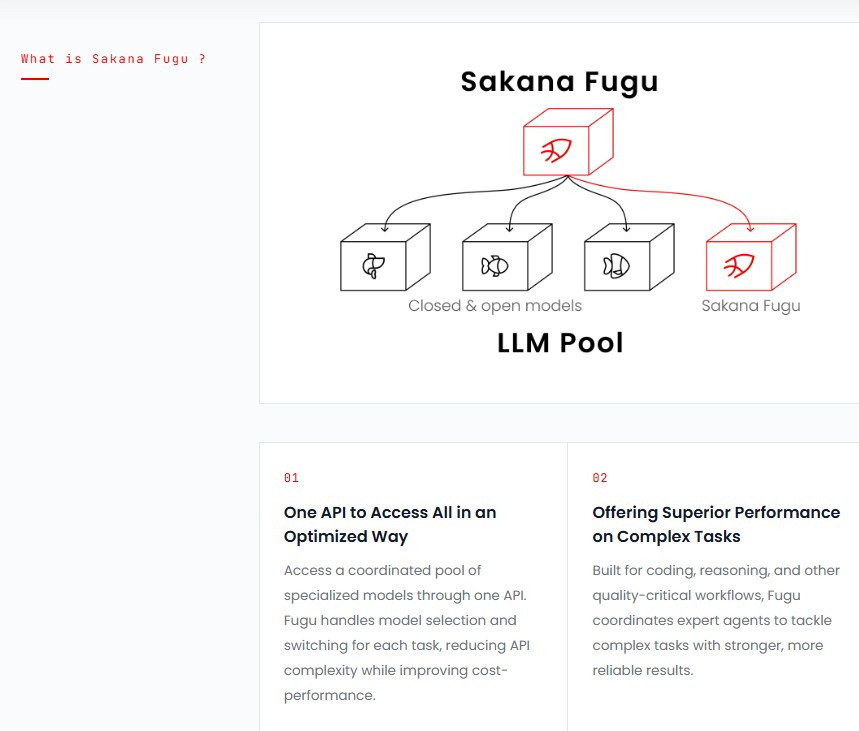Click the 'Closed & open models' caption

(x=495, y=306)
